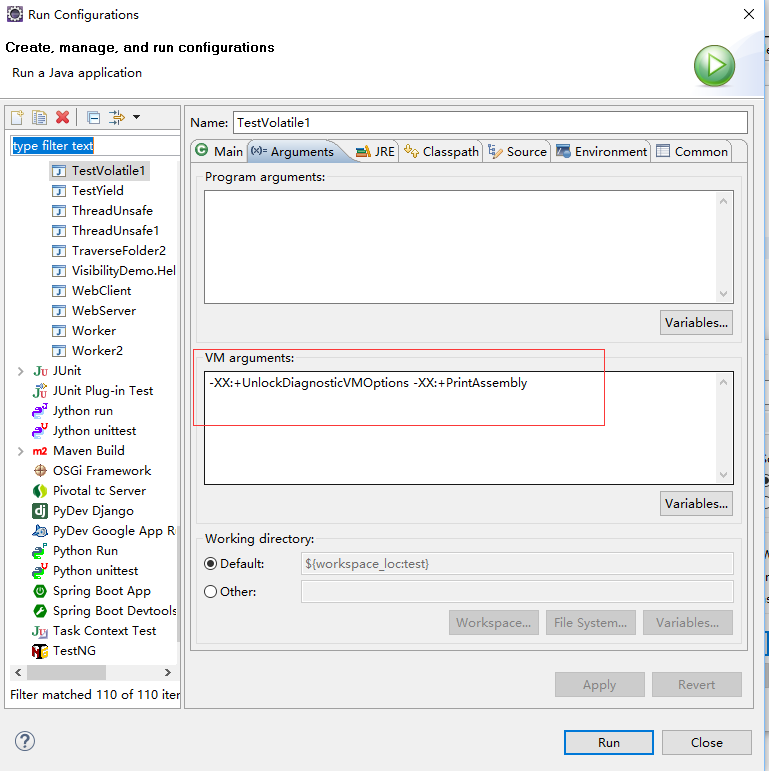Click left arrow of tree horizontal scrollbar

click(x=18, y=672)
